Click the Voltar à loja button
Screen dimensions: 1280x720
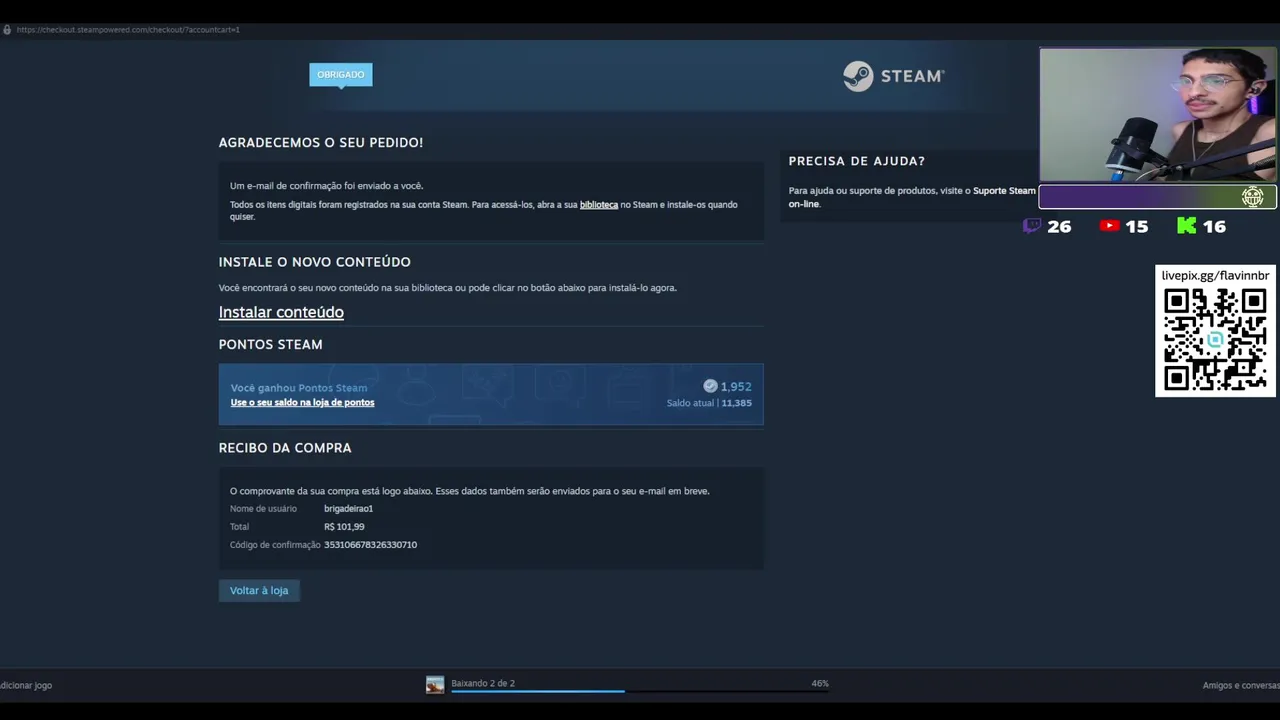click(x=259, y=591)
